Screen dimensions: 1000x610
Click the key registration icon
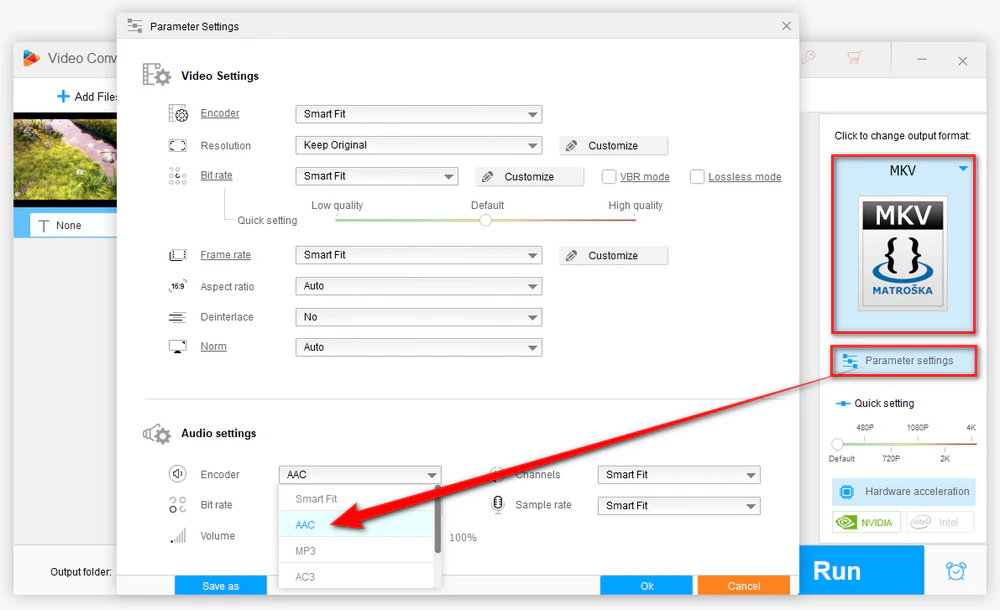(809, 57)
